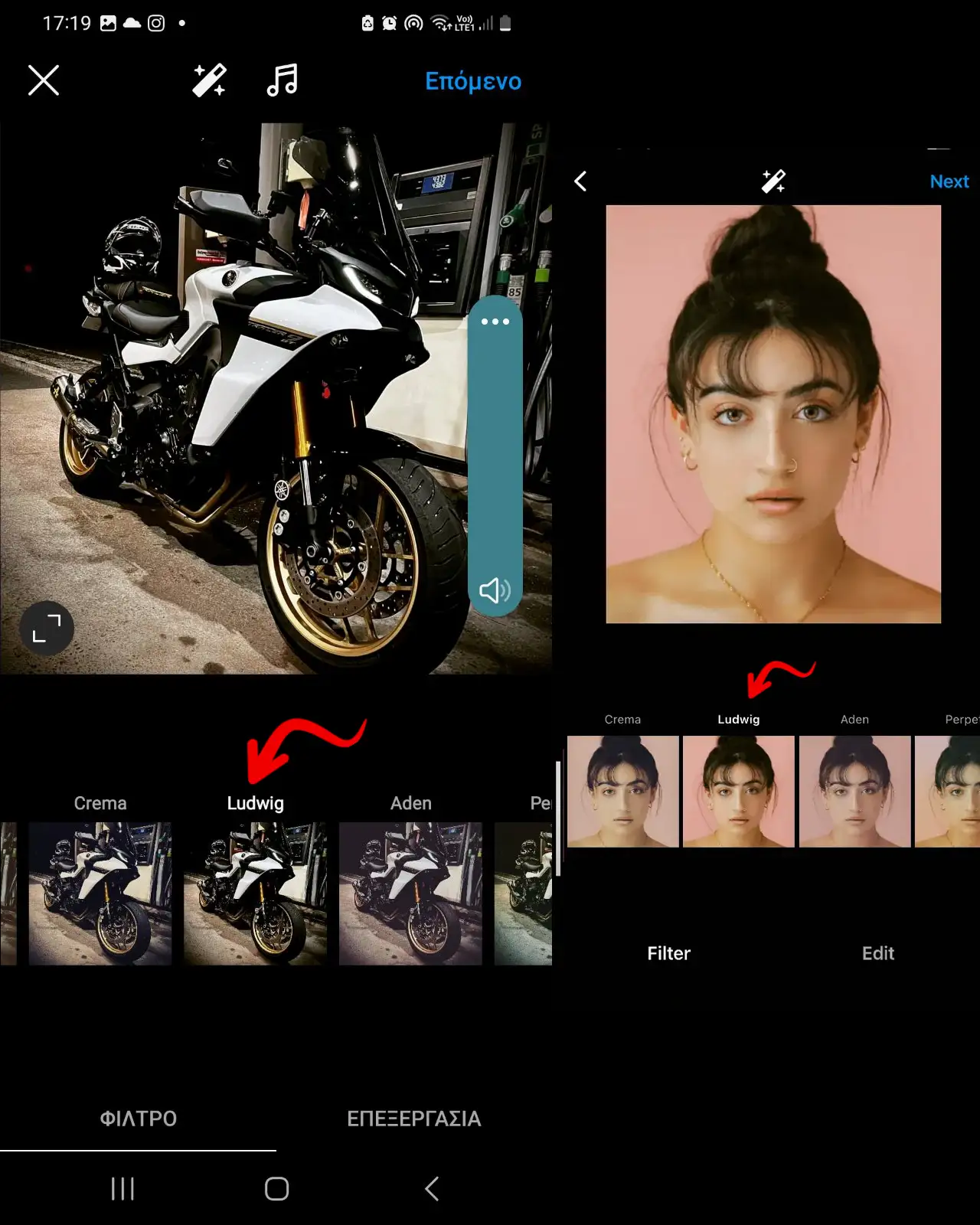Choose the Crema filter motorcycle thumbnail

click(x=100, y=893)
